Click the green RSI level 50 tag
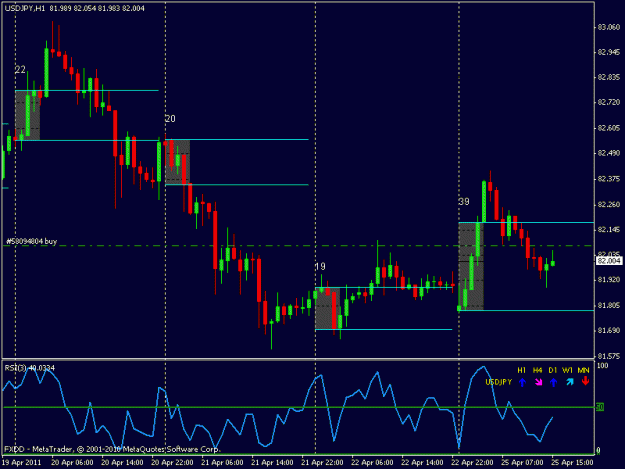The width and height of the screenshot is (625, 469). (600, 407)
